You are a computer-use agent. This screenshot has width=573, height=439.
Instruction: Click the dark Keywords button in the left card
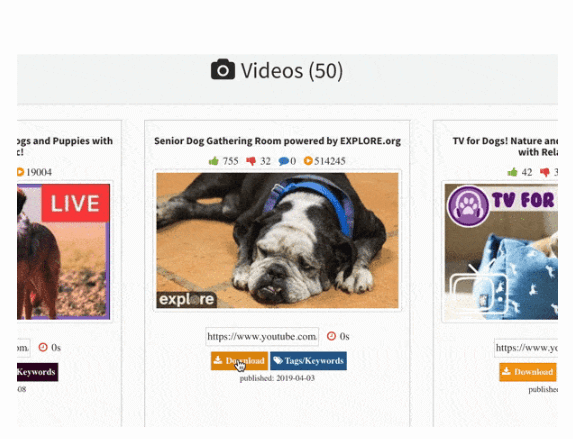click(37, 372)
